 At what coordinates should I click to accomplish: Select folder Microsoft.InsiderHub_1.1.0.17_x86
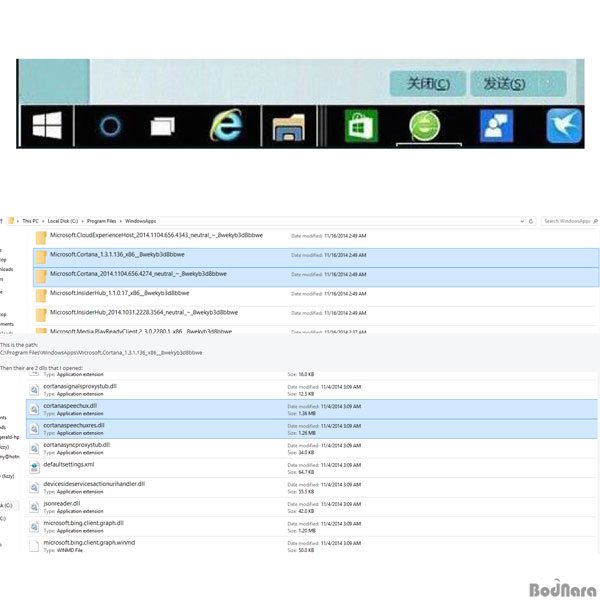[x=316, y=296]
